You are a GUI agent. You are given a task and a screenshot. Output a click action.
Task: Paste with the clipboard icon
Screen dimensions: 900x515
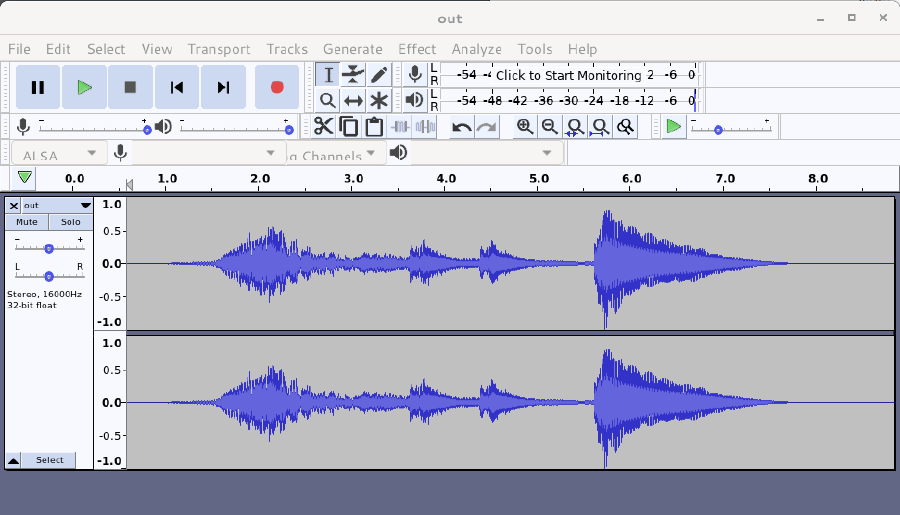374,126
